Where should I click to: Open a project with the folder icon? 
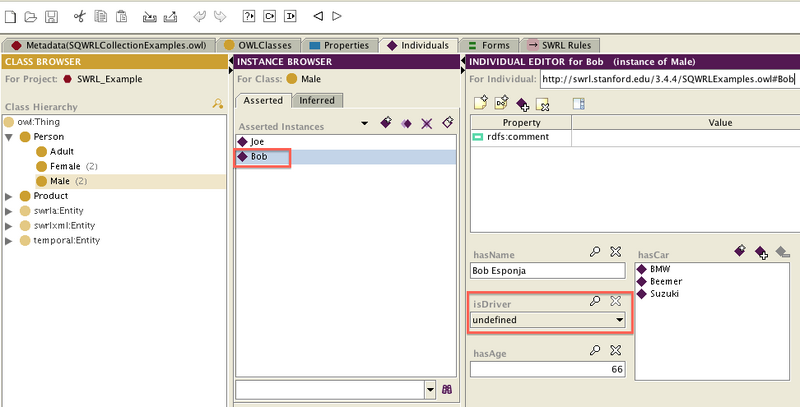(x=31, y=17)
